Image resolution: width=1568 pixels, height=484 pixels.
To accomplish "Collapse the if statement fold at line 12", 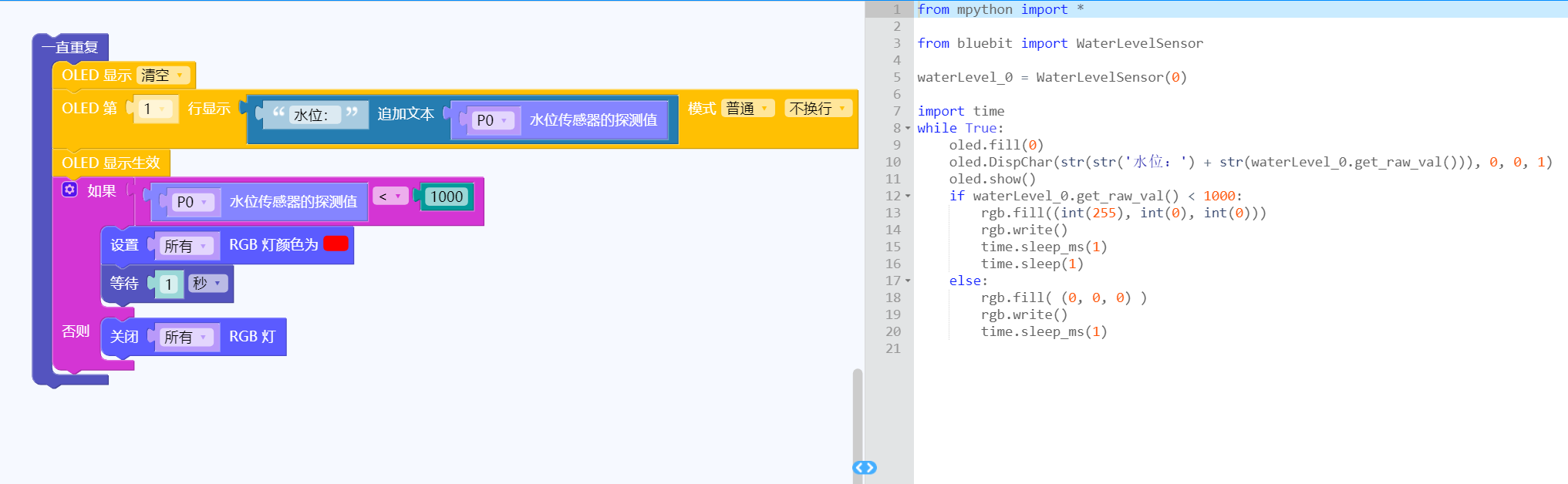I will click(x=908, y=197).
